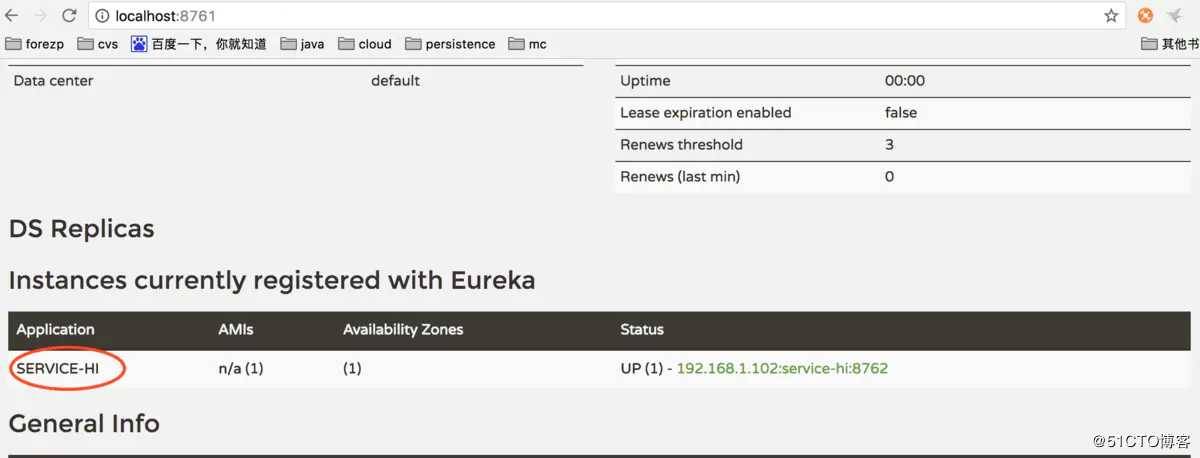
Task: Click the browser forward arrow
Action: [40, 16]
